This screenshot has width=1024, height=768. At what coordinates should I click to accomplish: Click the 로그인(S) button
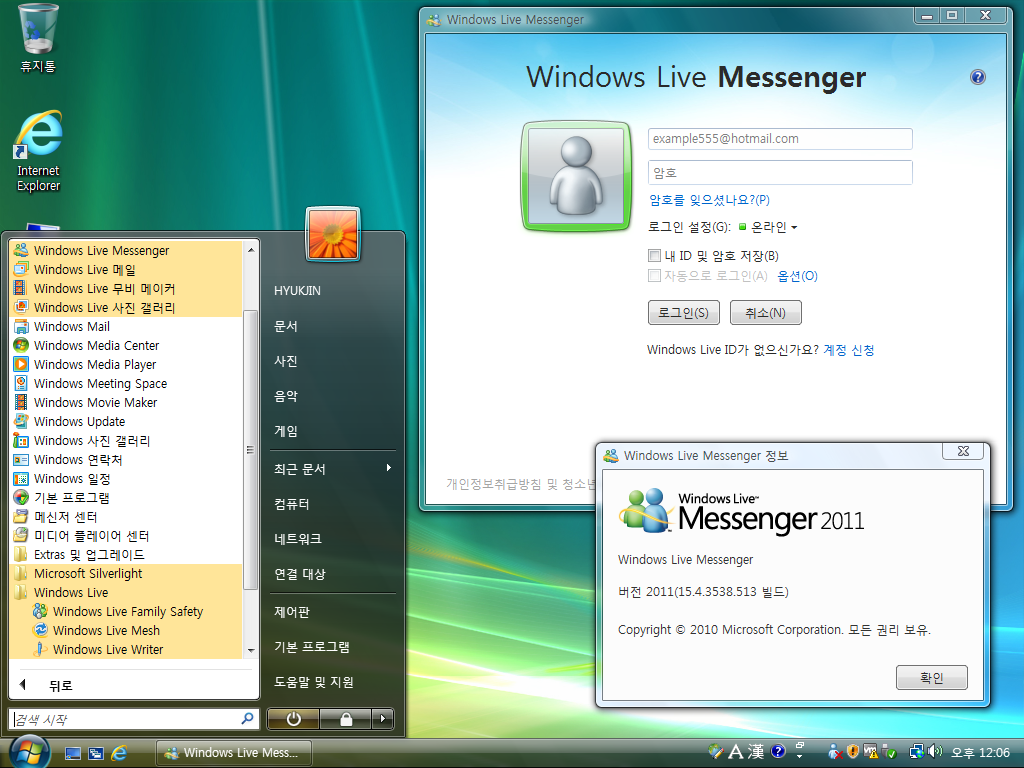tap(683, 313)
